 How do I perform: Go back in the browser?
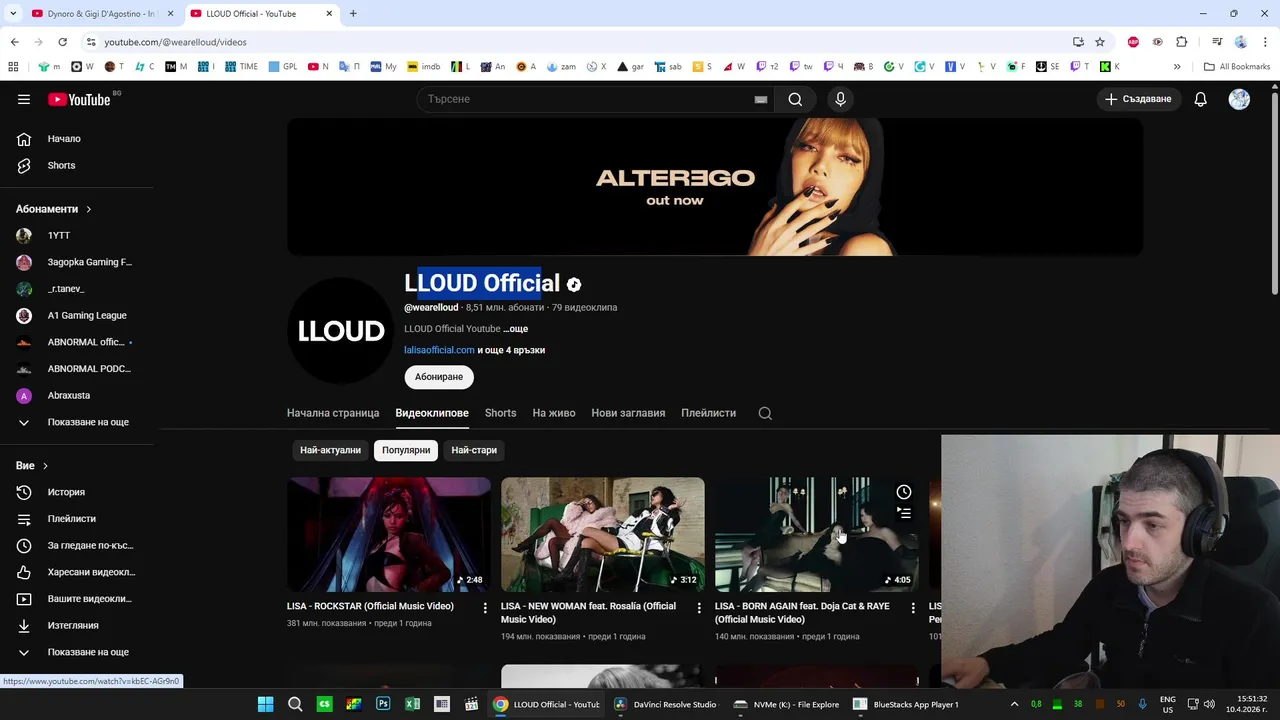(x=14, y=42)
